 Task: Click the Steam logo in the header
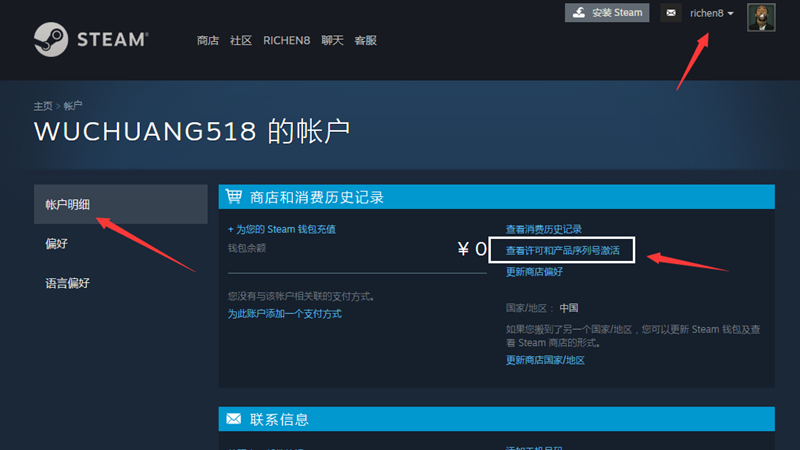(x=90, y=41)
